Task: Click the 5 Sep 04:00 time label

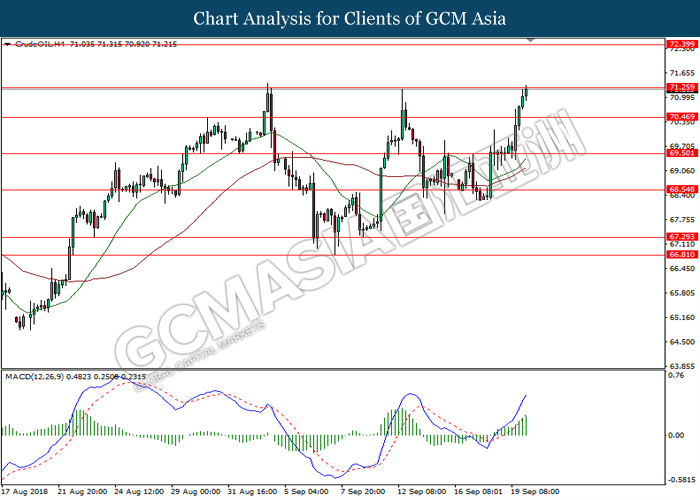Action: coord(307,492)
